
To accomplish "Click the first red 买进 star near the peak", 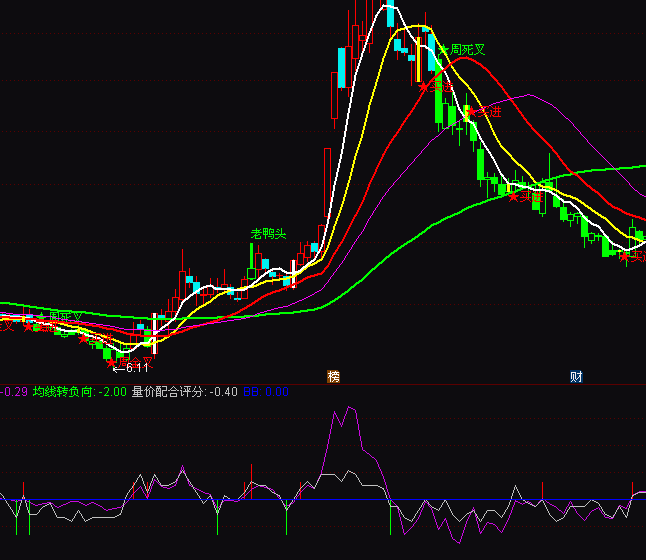I will (424, 87).
